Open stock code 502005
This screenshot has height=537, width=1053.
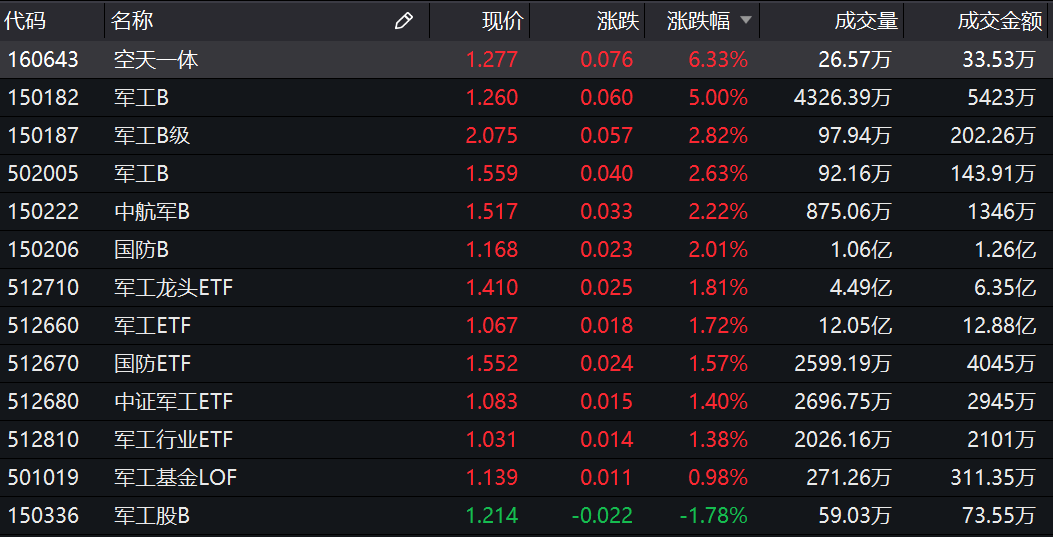point(43,174)
